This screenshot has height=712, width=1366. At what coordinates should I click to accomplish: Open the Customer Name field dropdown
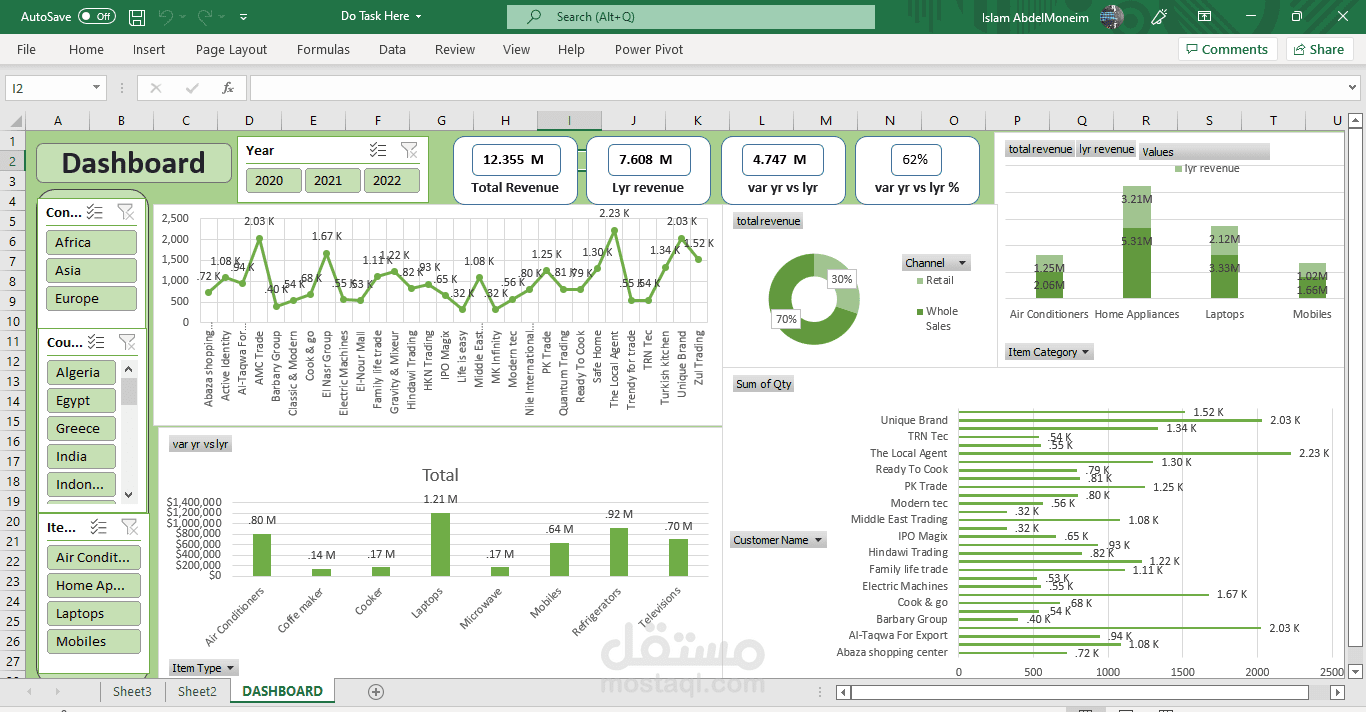click(x=778, y=540)
